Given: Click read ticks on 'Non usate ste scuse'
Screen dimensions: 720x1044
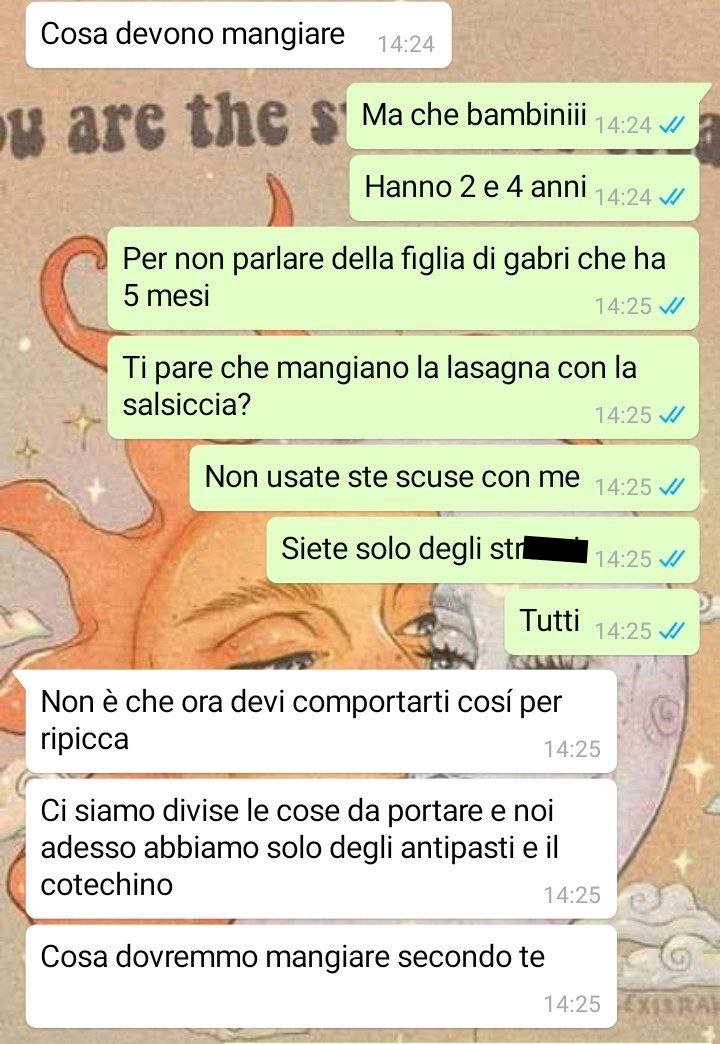Looking at the screenshot, I should tap(671, 487).
